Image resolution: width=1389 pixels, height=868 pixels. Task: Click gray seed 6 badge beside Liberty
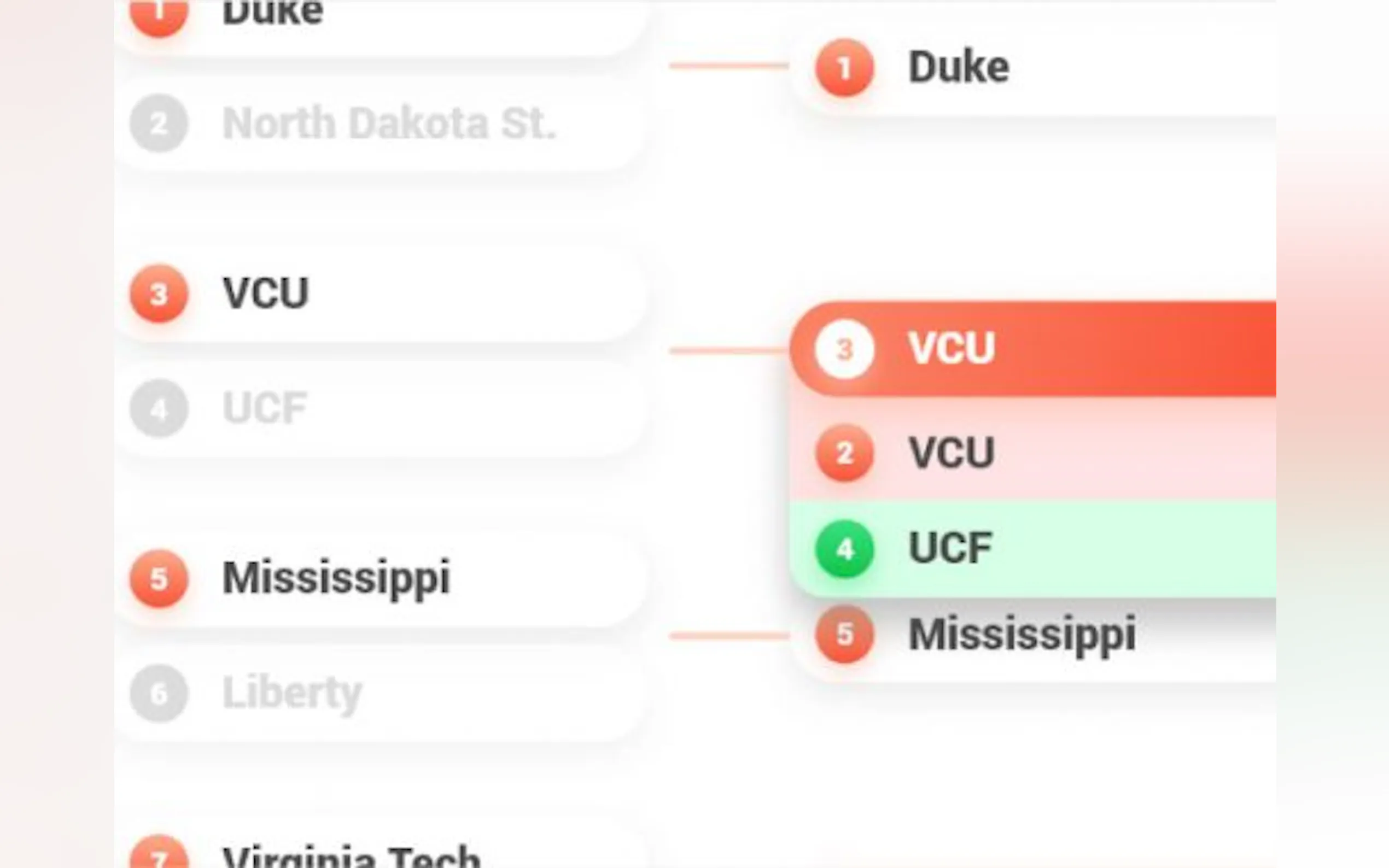(159, 694)
